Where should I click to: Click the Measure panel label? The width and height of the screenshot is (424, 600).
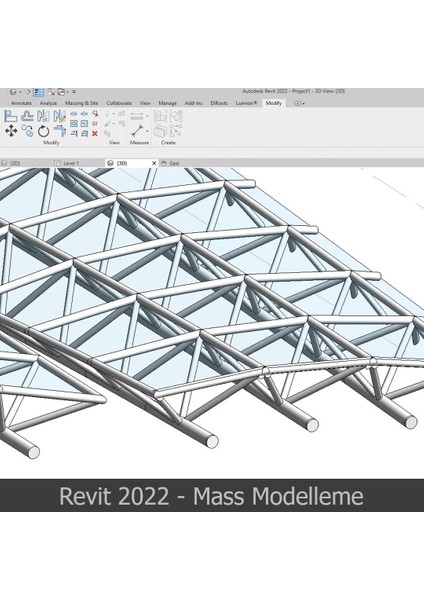(x=139, y=142)
